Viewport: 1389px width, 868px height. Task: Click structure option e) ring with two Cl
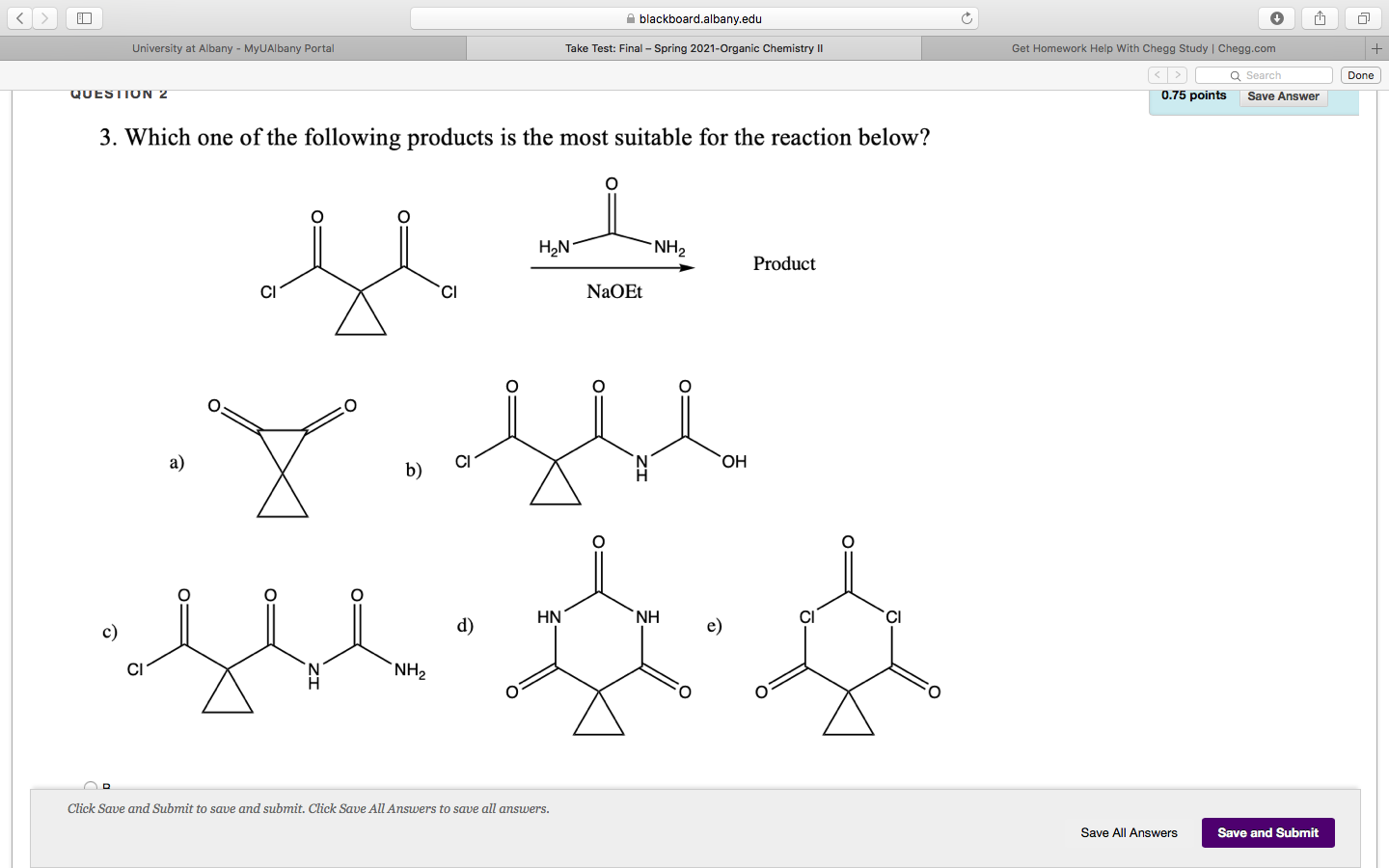click(x=848, y=637)
